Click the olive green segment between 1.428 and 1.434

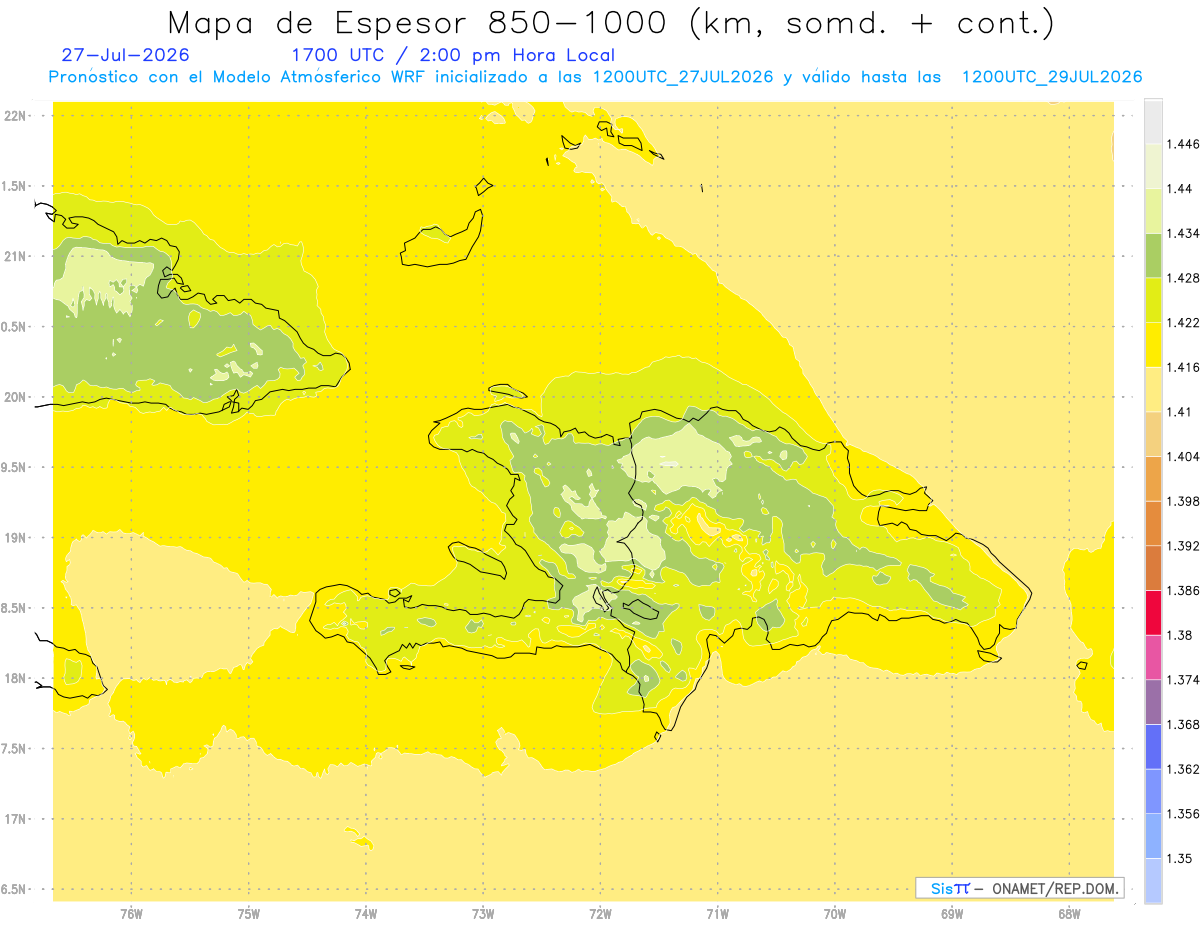tap(1152, 255)
